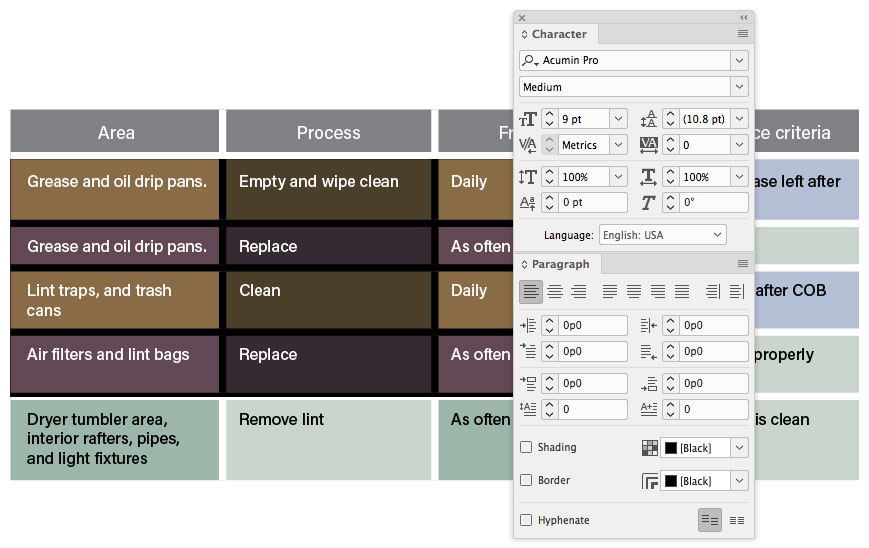
Task: Select align towards spine icon
Action: 713,291
